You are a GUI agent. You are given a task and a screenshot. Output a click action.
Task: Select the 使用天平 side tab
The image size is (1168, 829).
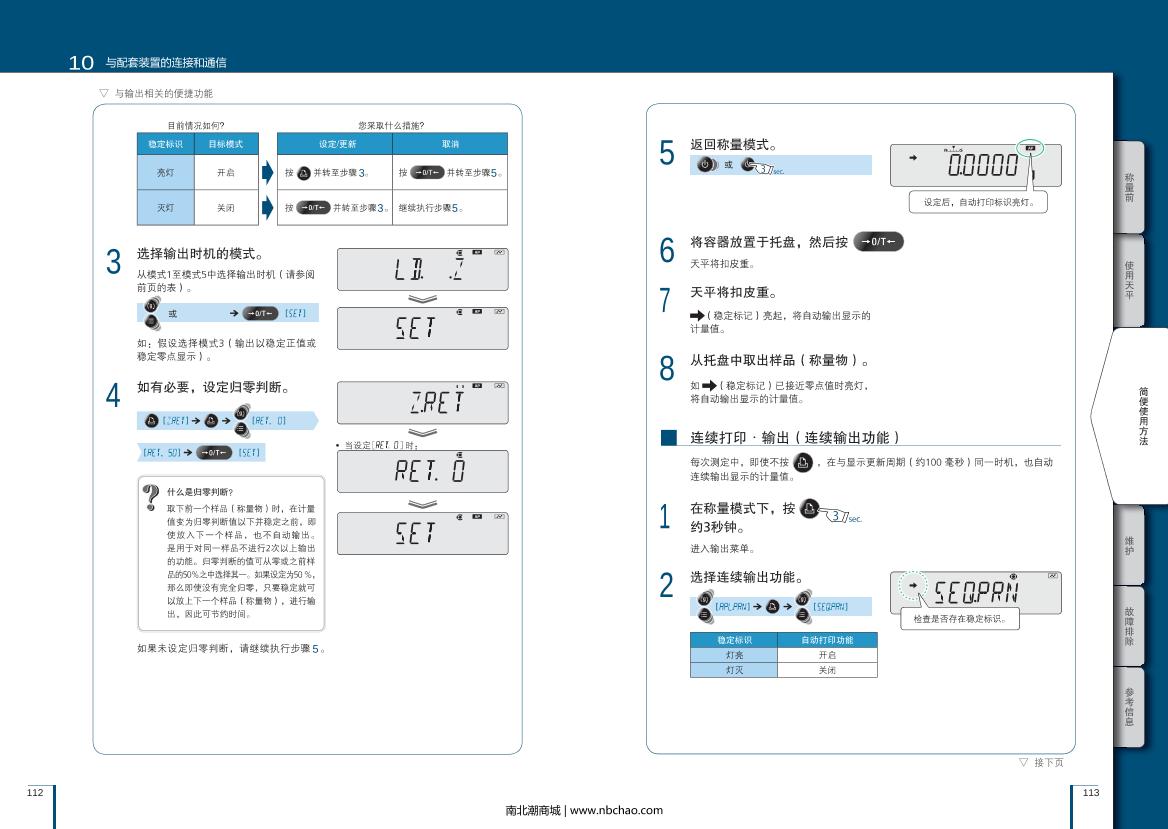[1129, 281]
